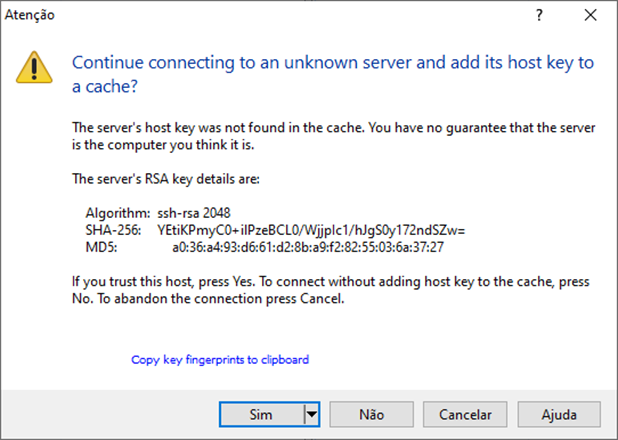
Task: Close the Atenção dialog with the X
Action: point(590,15)
